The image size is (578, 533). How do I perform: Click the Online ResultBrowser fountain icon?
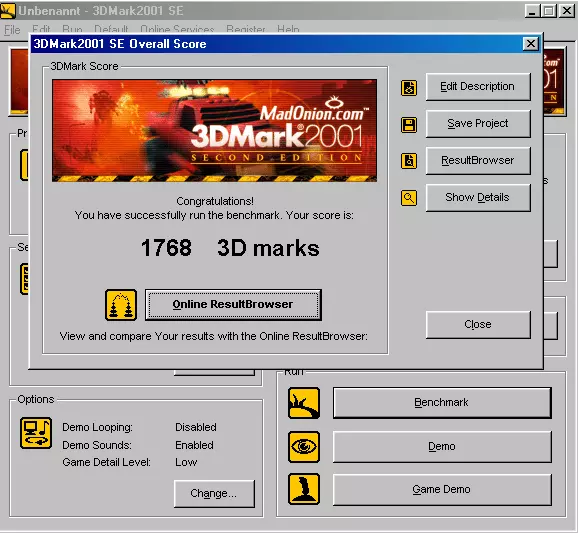121,305
